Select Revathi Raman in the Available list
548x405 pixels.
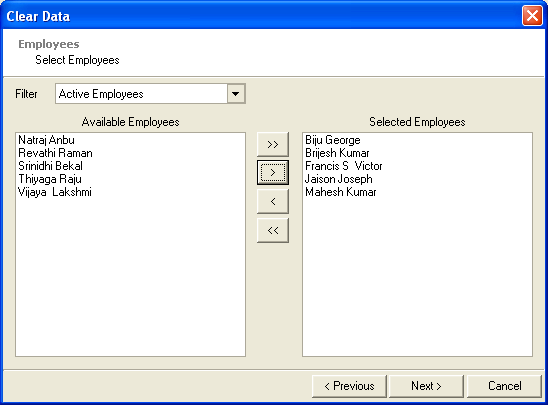point(55,153)
